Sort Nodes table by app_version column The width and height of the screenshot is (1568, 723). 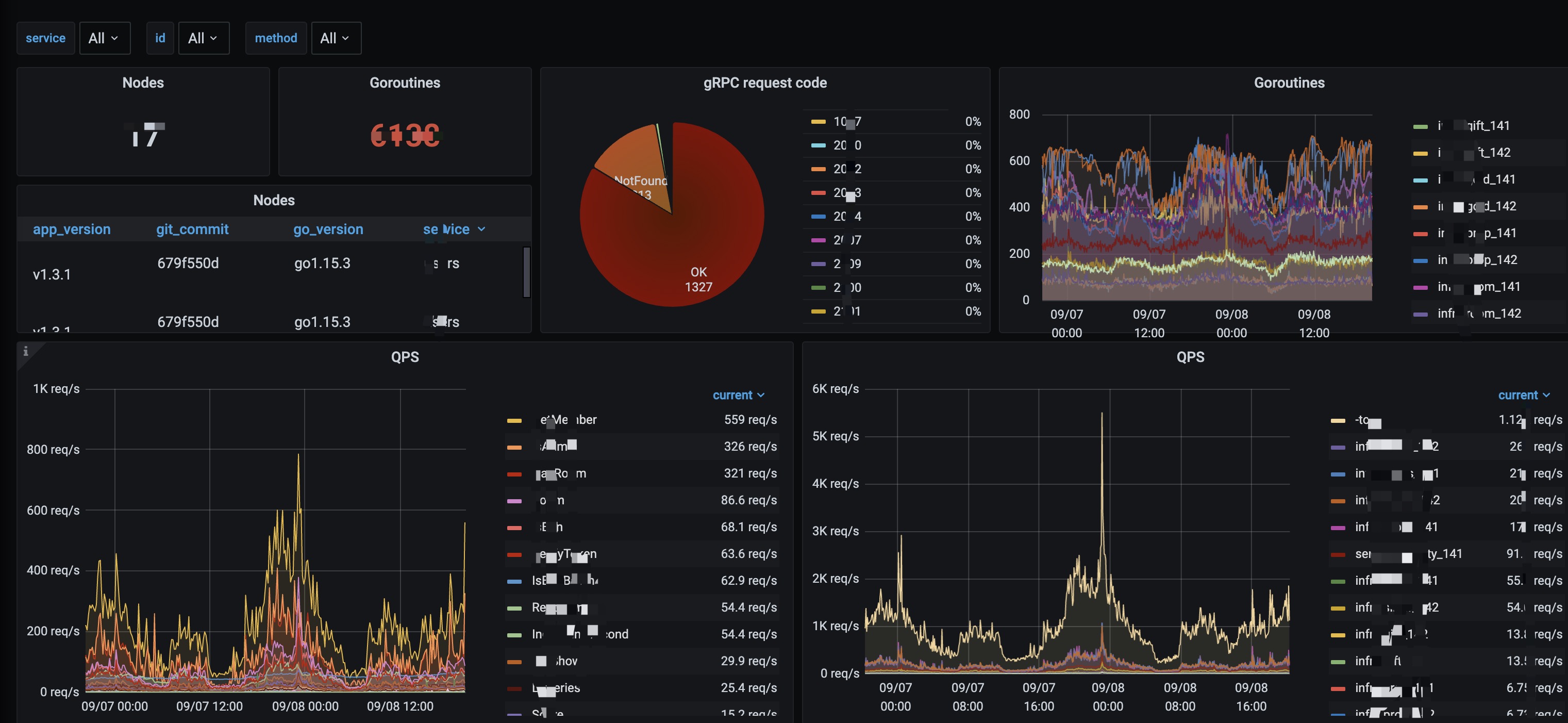coord(72,229)
